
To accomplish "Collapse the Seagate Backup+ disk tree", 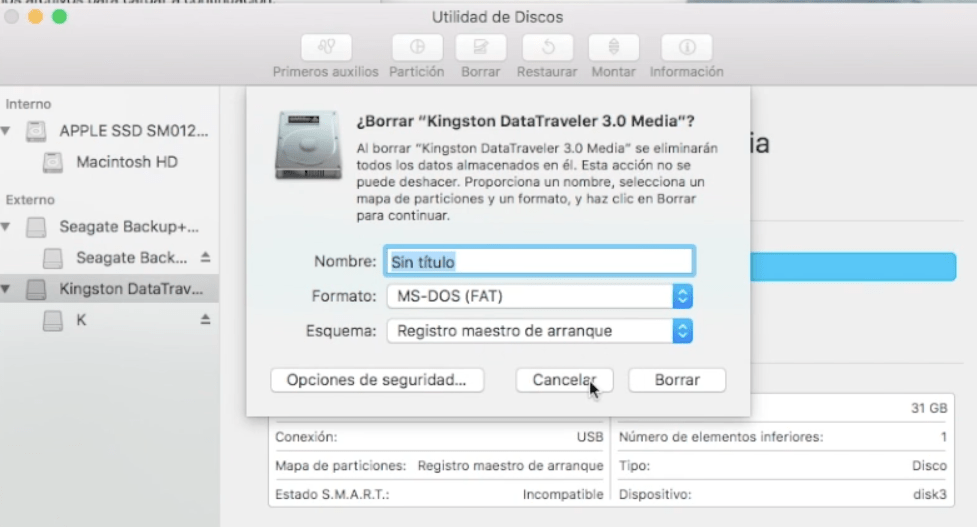I will coord(7,227).
